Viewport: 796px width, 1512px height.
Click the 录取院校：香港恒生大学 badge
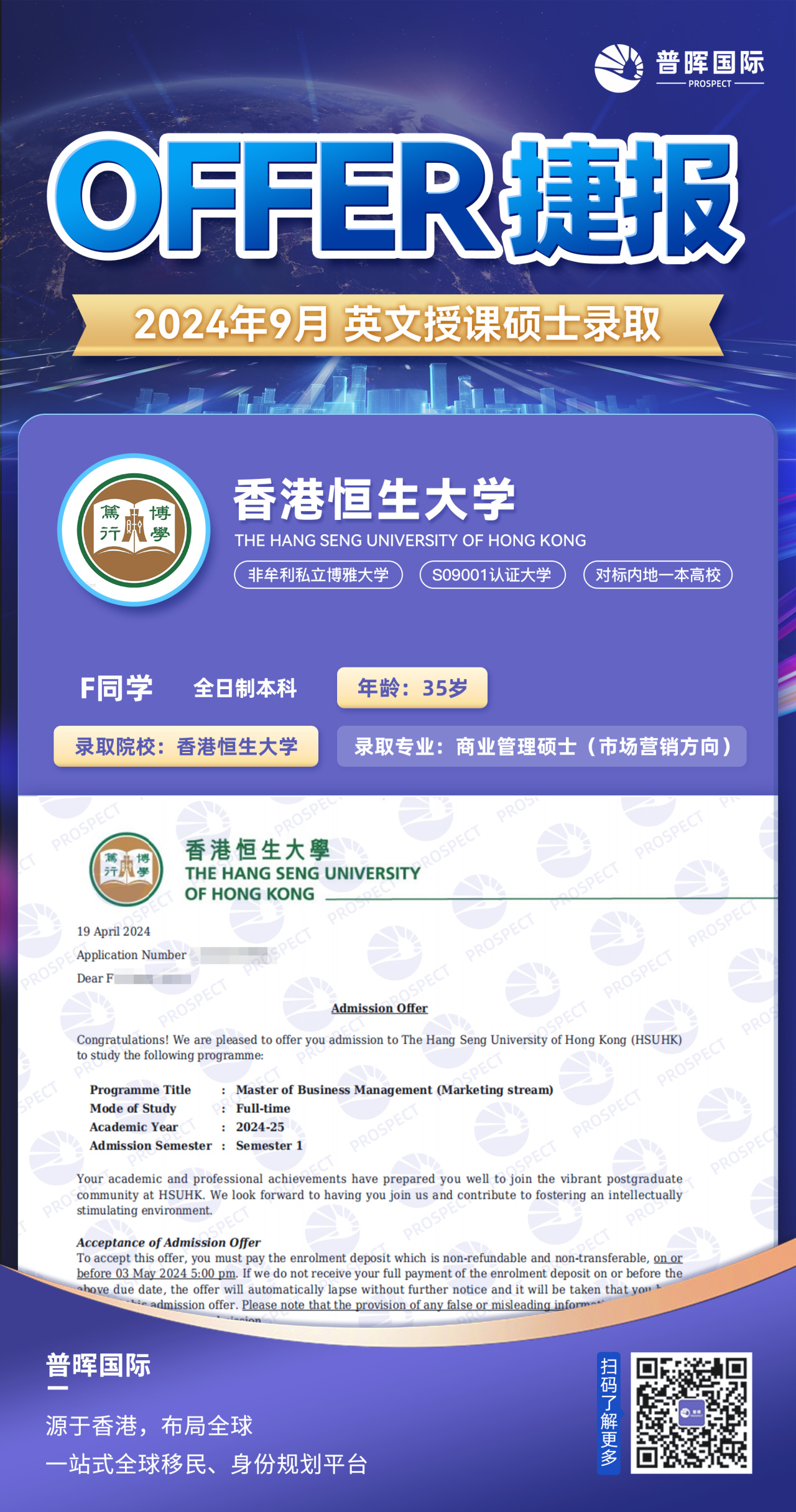click(x=186, y=746)
